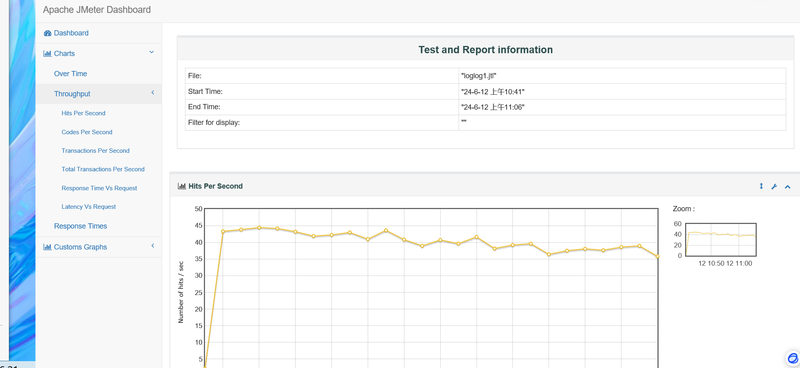The height and width of the screenshot is (368, 800).
Task: Click the Hits Per Second panel chart icon
Action: [x=181, y=186]
